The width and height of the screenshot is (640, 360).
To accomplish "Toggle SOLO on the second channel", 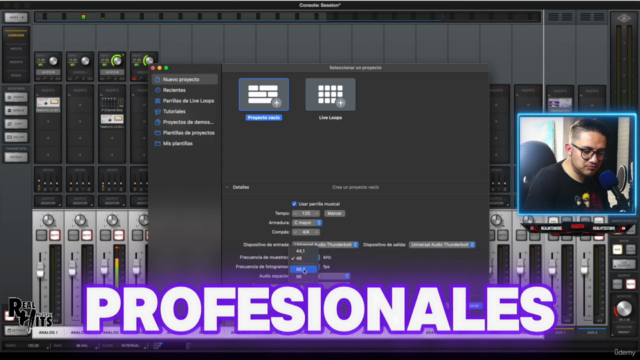I will [73, 235].
